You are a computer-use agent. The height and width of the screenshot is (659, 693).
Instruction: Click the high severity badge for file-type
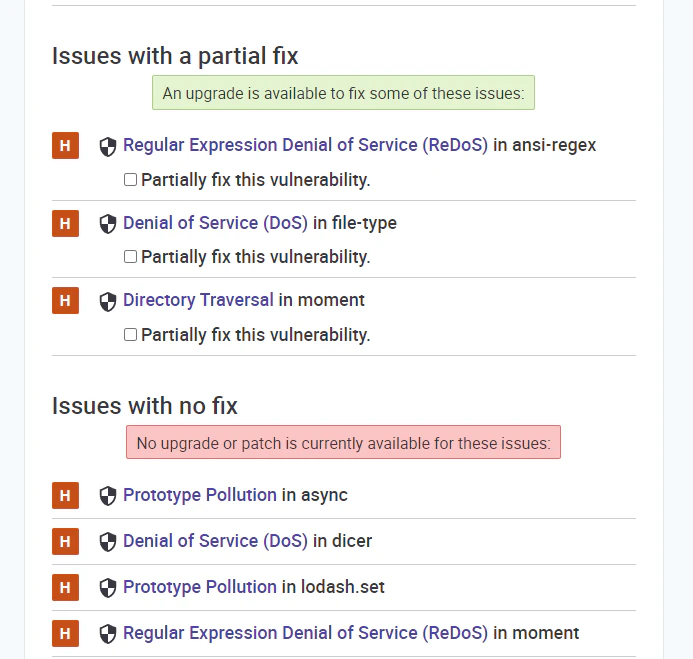[65, 223]
